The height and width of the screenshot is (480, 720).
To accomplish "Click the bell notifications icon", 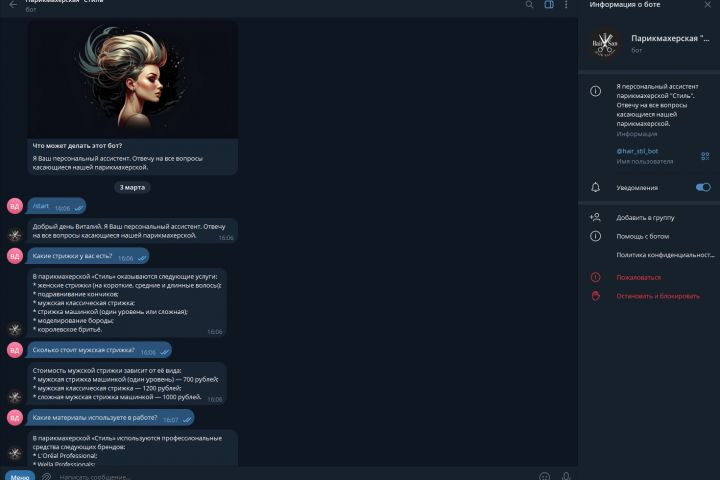I will [596, 187].
